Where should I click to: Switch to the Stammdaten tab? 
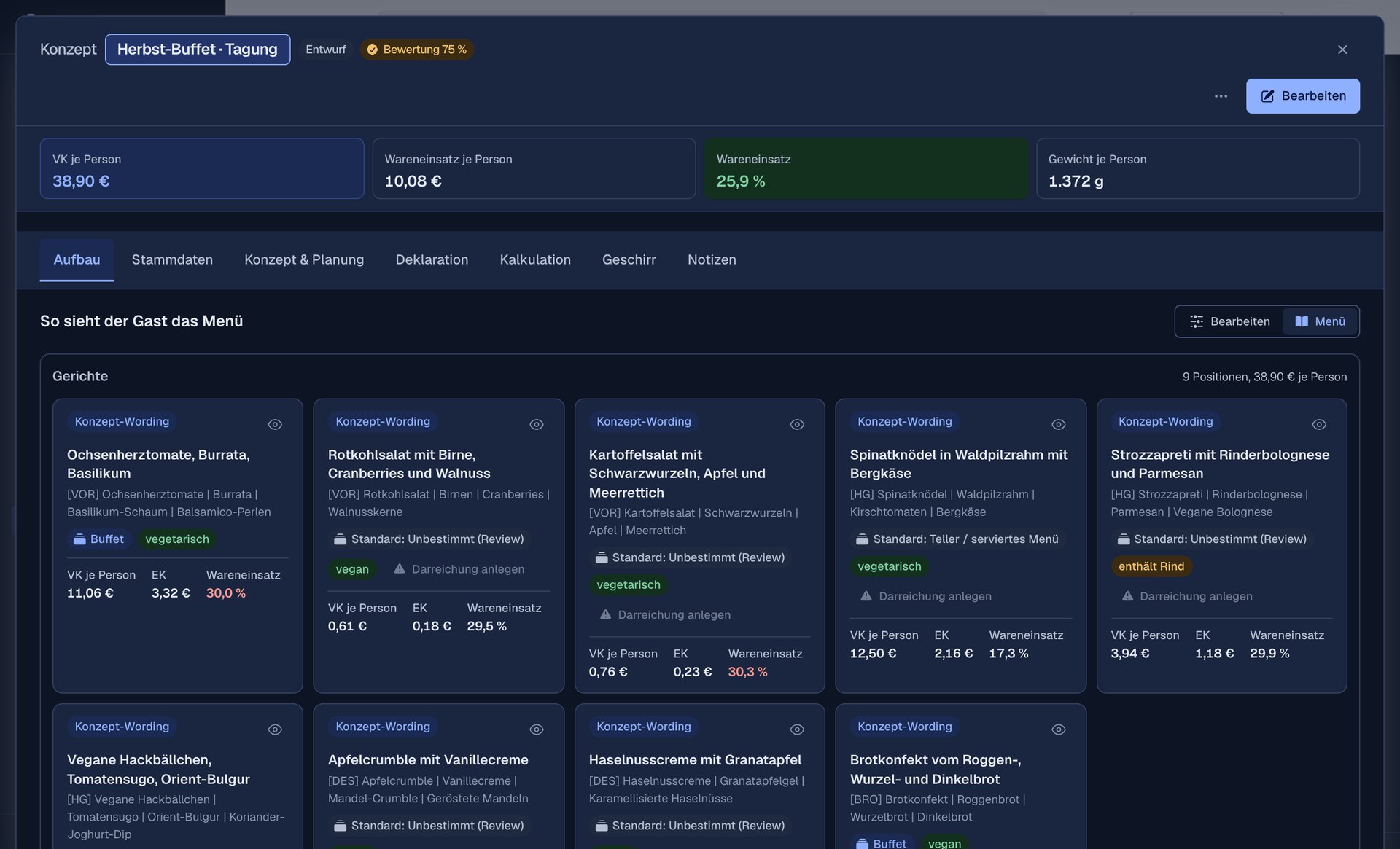click(172, 259)
